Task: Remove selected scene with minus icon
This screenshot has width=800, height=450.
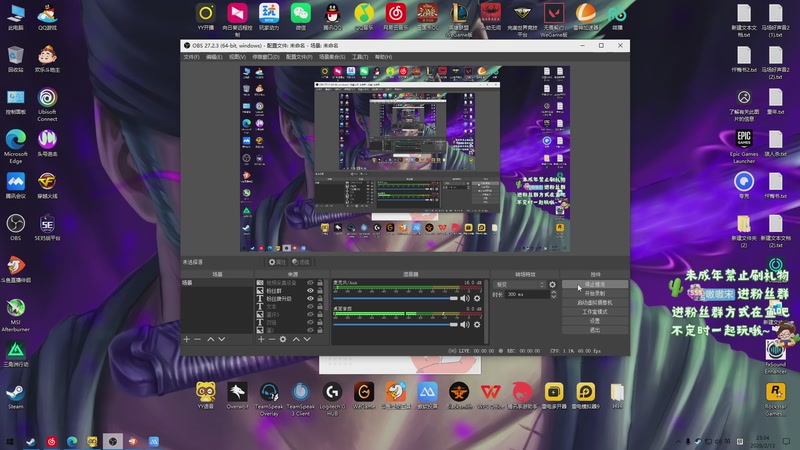Action: tap(197, 339)
